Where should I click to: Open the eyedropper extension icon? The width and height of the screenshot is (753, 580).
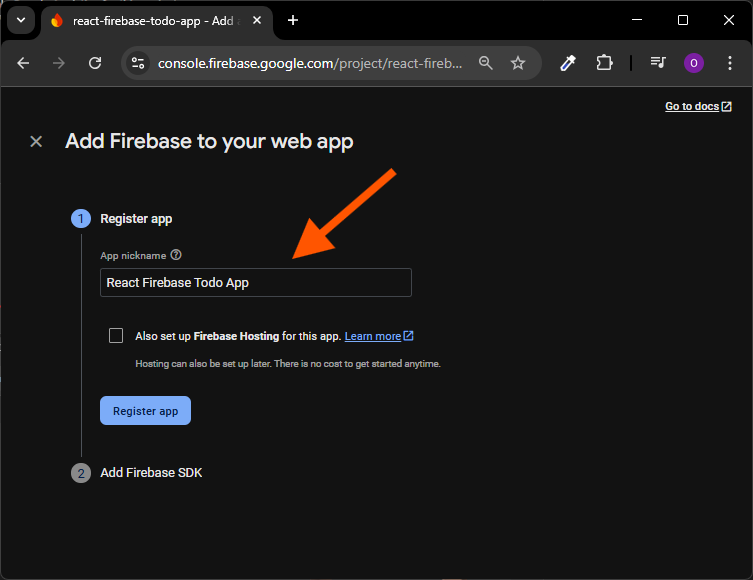tap(568, 63)
